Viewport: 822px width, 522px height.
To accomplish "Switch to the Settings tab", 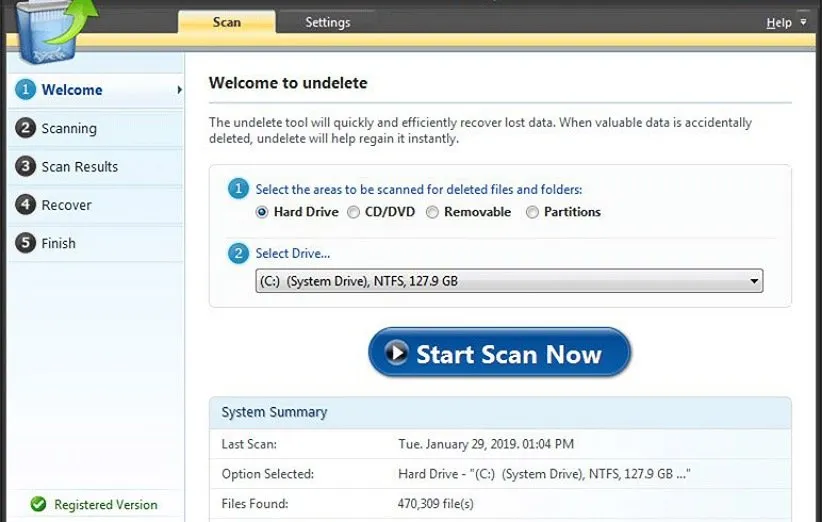I will coord(327,22).
